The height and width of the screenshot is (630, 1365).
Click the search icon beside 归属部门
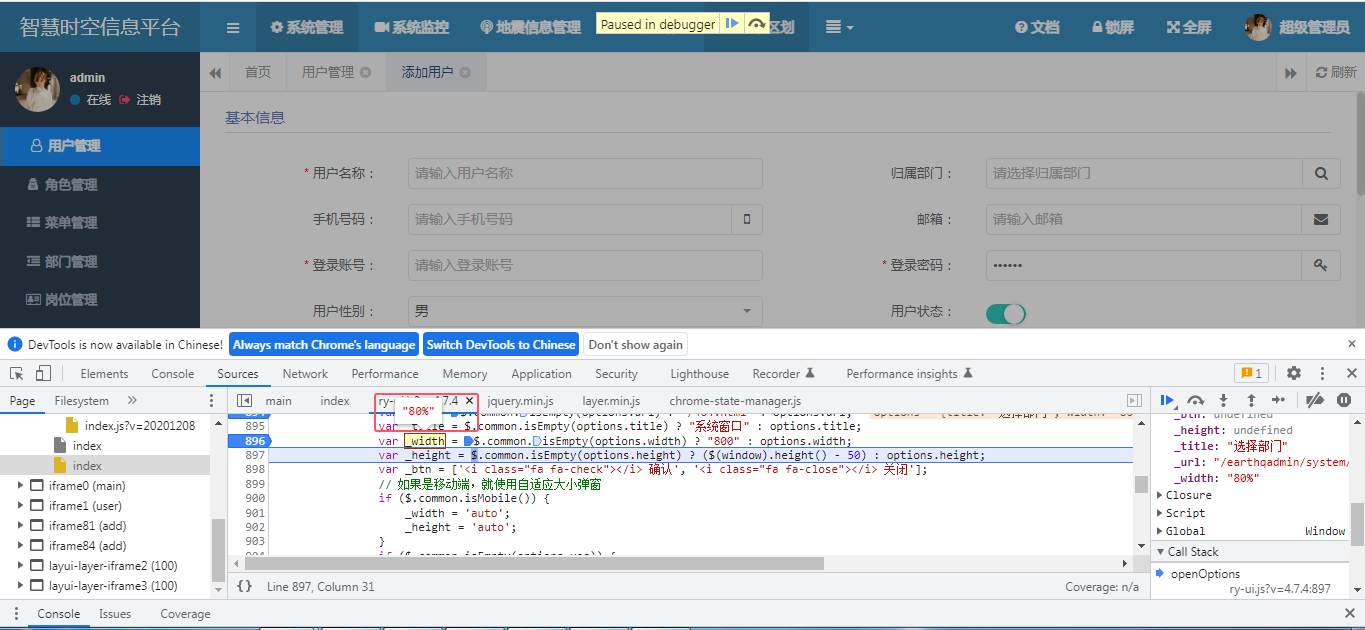pyautogui.click(x=1322, y=173)
